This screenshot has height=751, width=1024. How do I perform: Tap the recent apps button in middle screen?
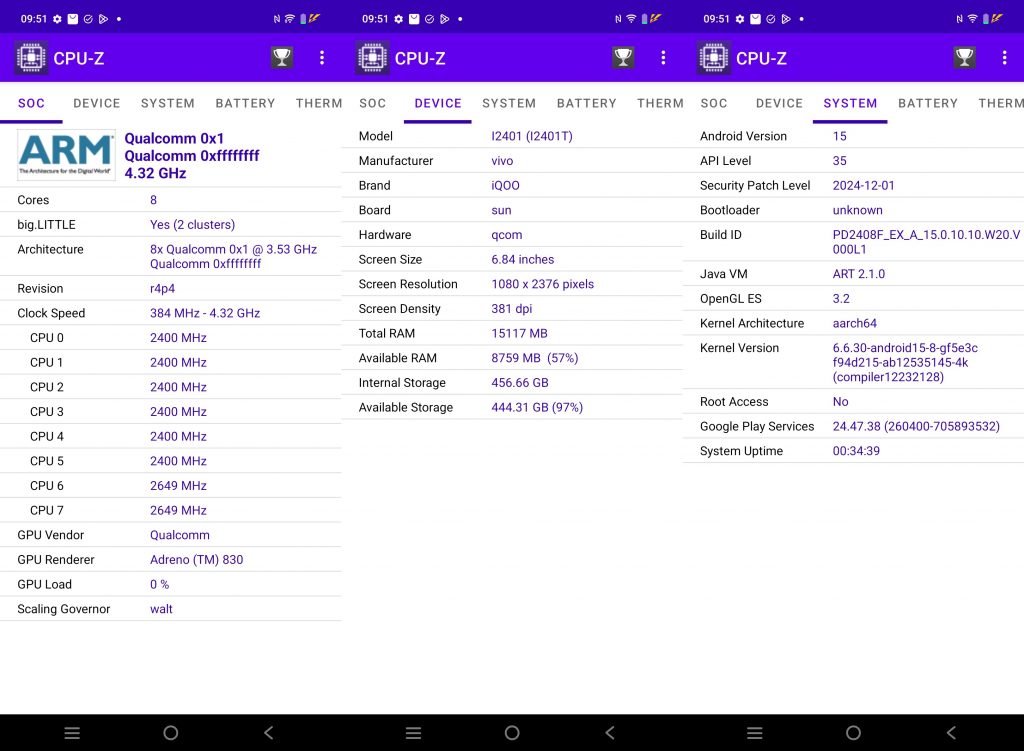413,733
